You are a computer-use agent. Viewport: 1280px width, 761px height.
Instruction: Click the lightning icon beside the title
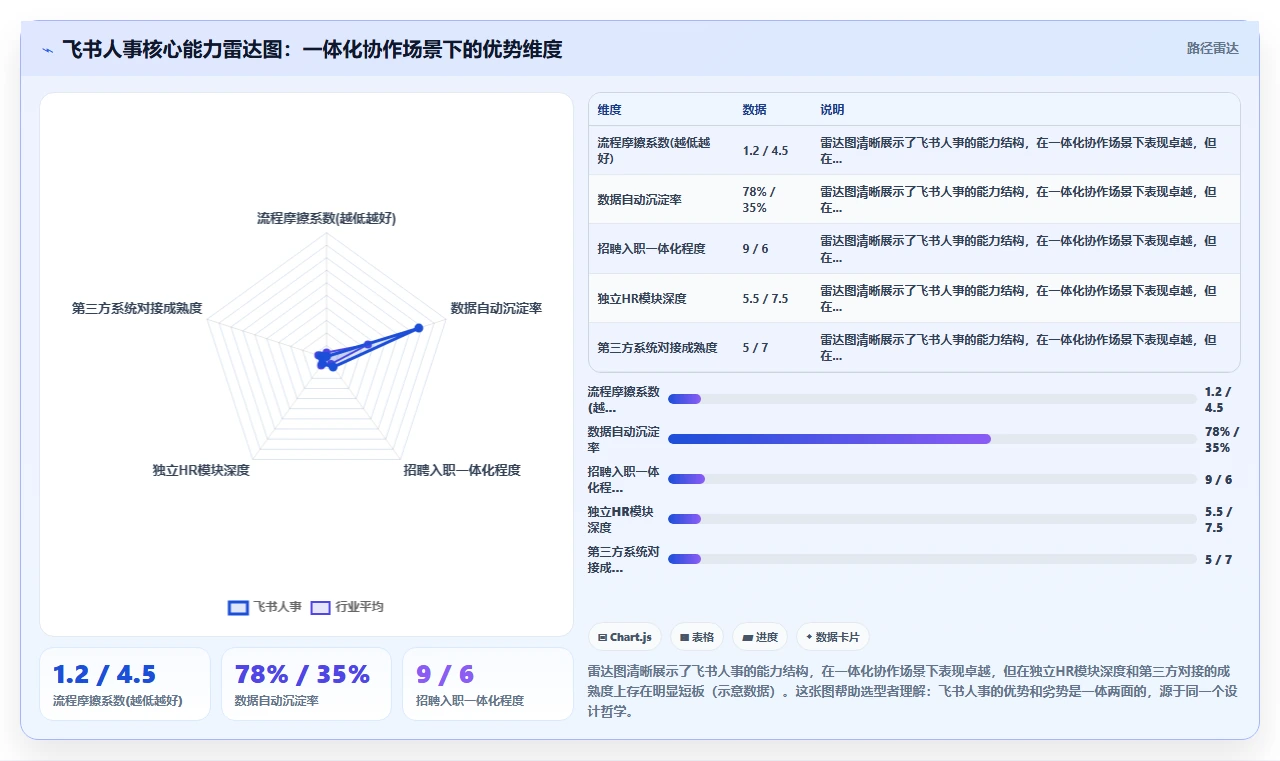pos(47,49)
